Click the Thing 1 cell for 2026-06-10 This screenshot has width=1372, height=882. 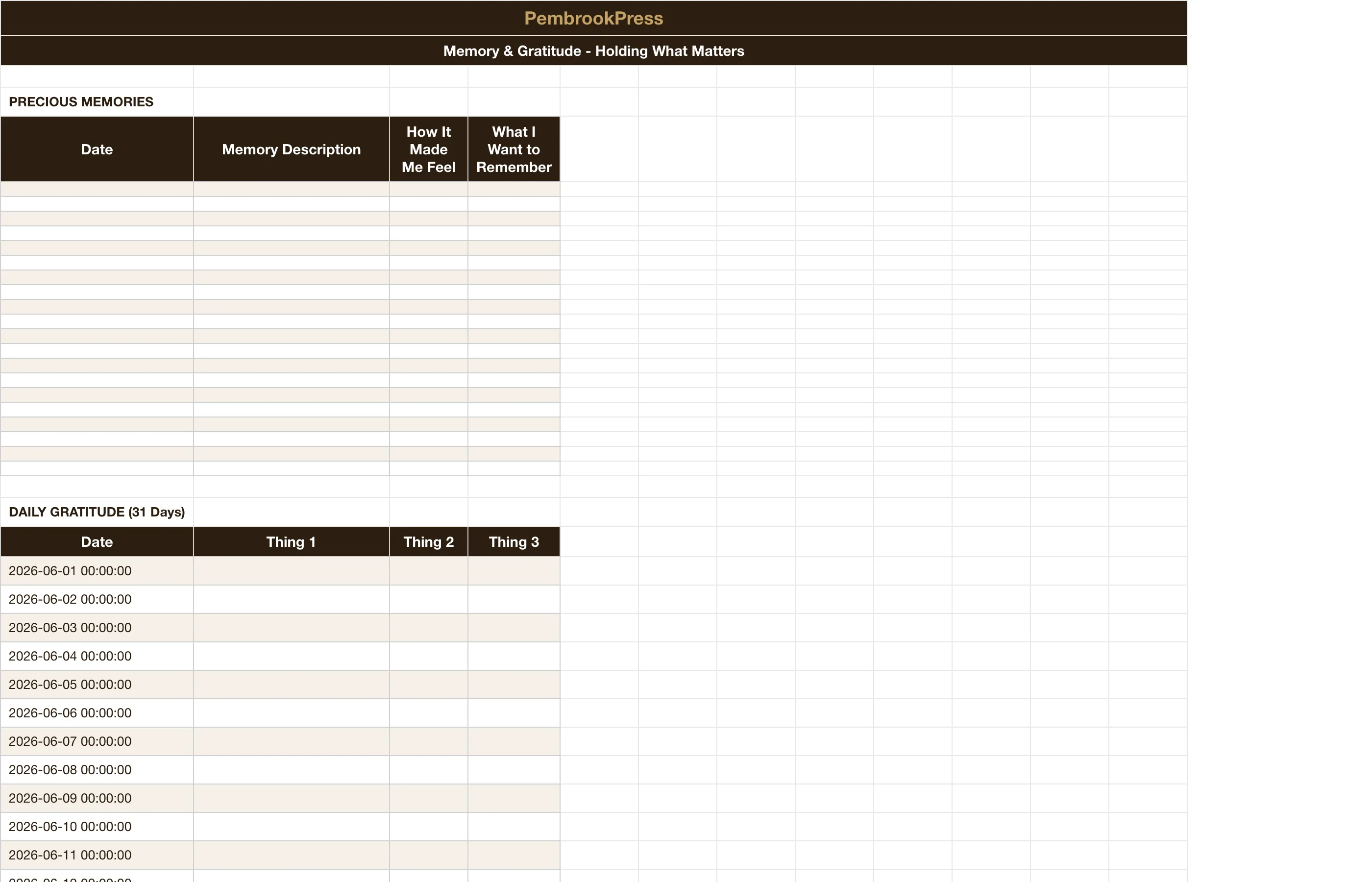[291, 827]
